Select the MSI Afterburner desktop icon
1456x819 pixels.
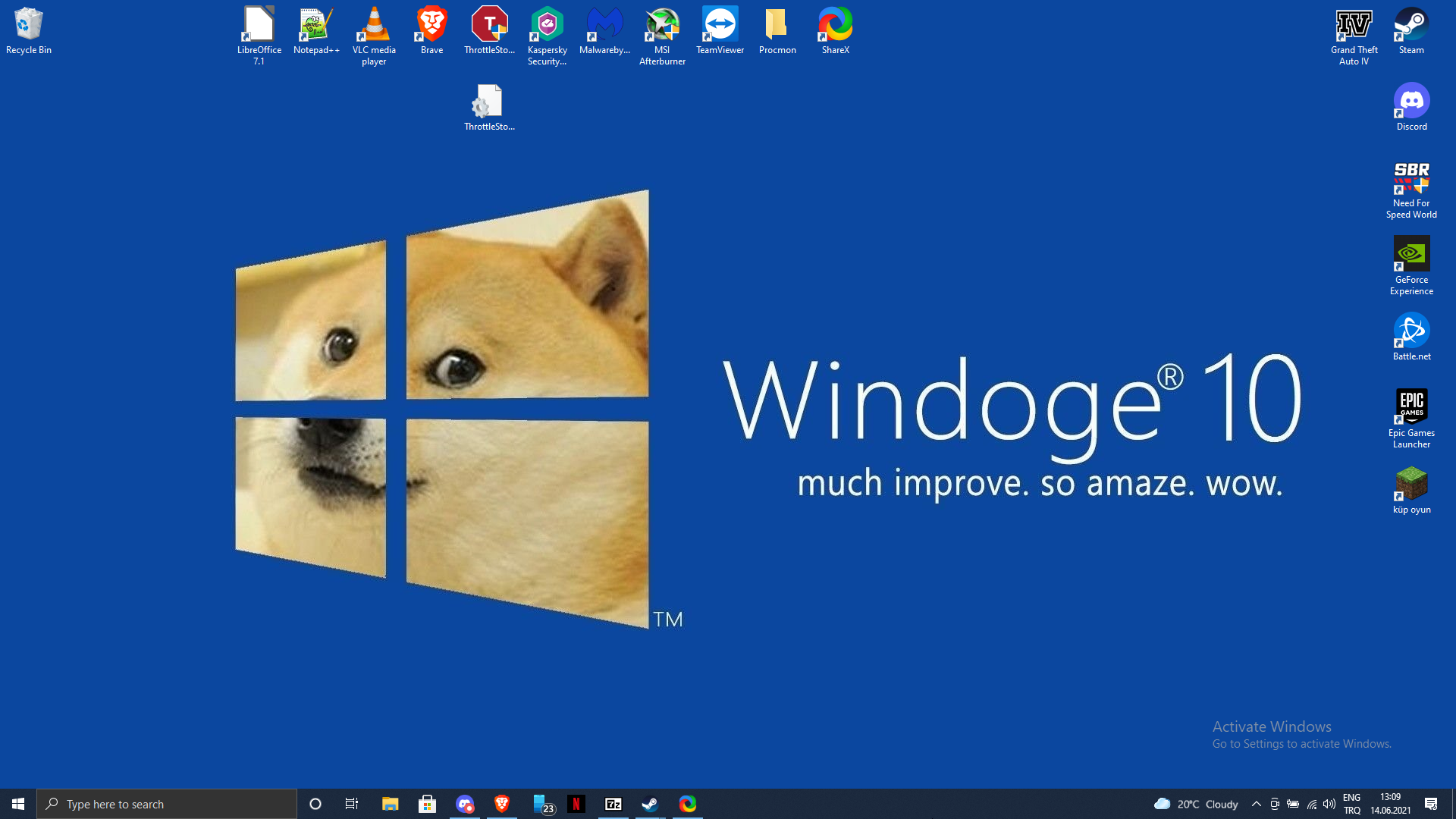662,36
